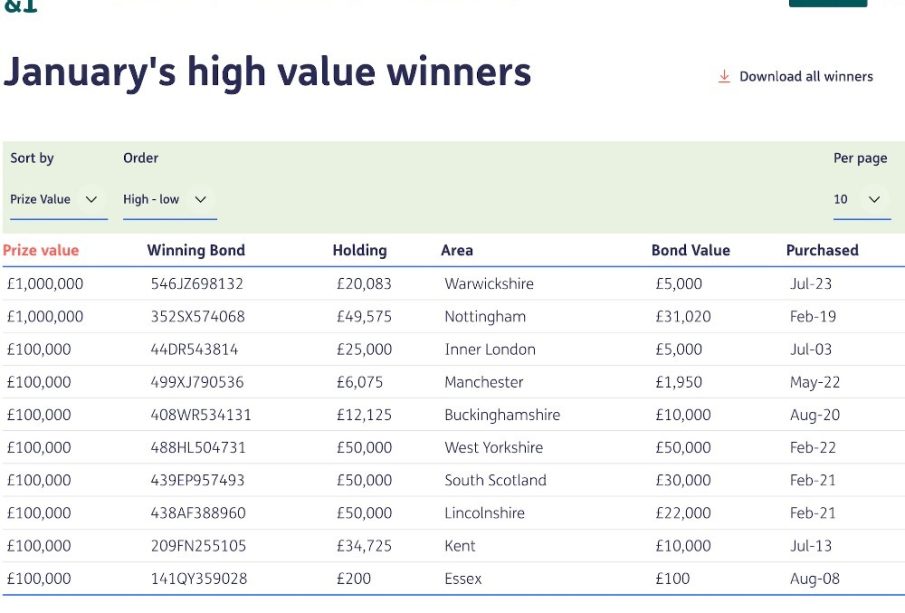905x613 pixels.
Task: Click the Bond Value column header
Action: coord(690,251)
